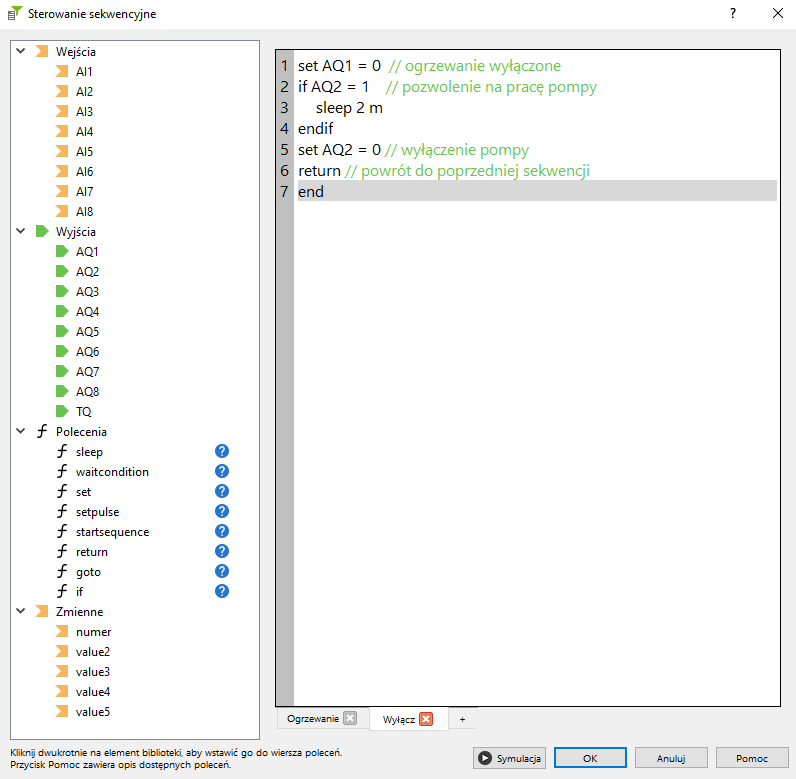Collapse the Polecenia commands group
Image resolution: width=796 pixels, height=779 pixels.
tap(20, 431)
